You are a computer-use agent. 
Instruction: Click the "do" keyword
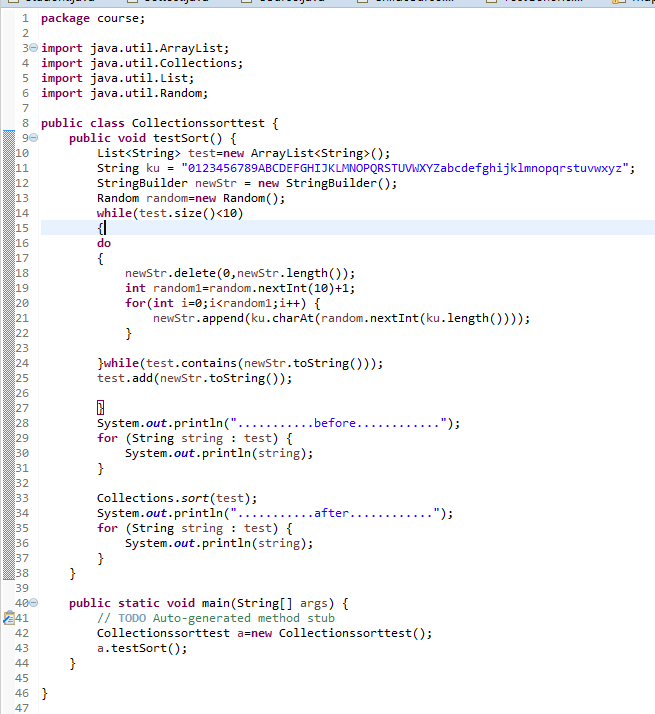[104, 243]
